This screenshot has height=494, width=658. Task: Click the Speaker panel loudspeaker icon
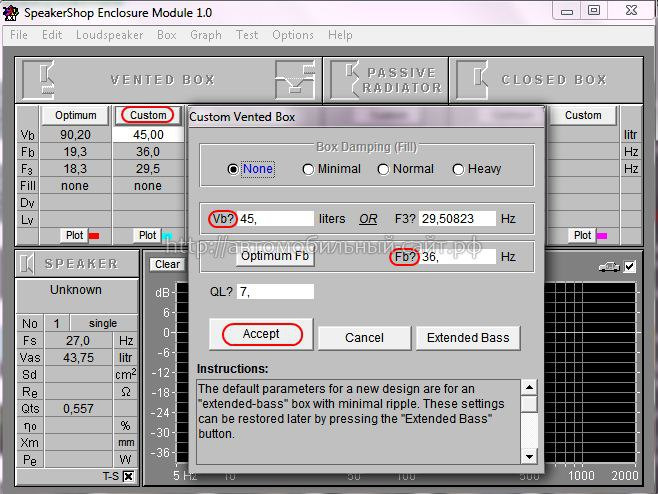coord(27,264)
